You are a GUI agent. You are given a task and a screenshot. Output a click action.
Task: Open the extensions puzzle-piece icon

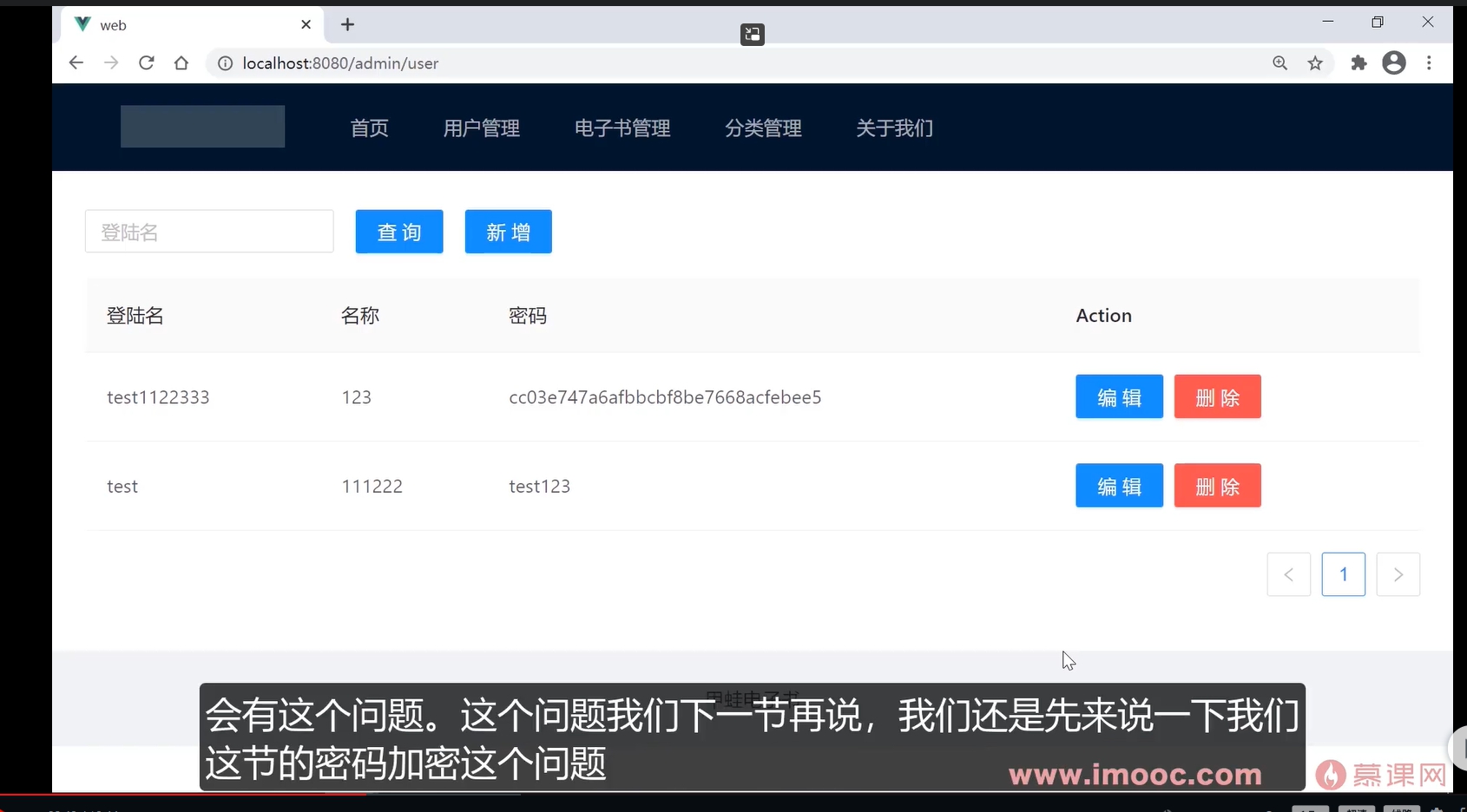(1358, 62)
